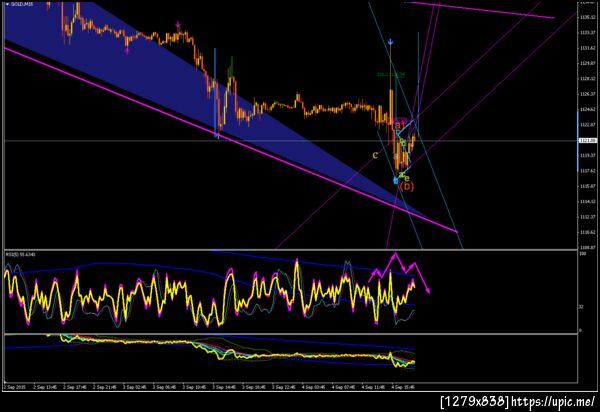Click the RSI scale value 32

coord(581,306)
